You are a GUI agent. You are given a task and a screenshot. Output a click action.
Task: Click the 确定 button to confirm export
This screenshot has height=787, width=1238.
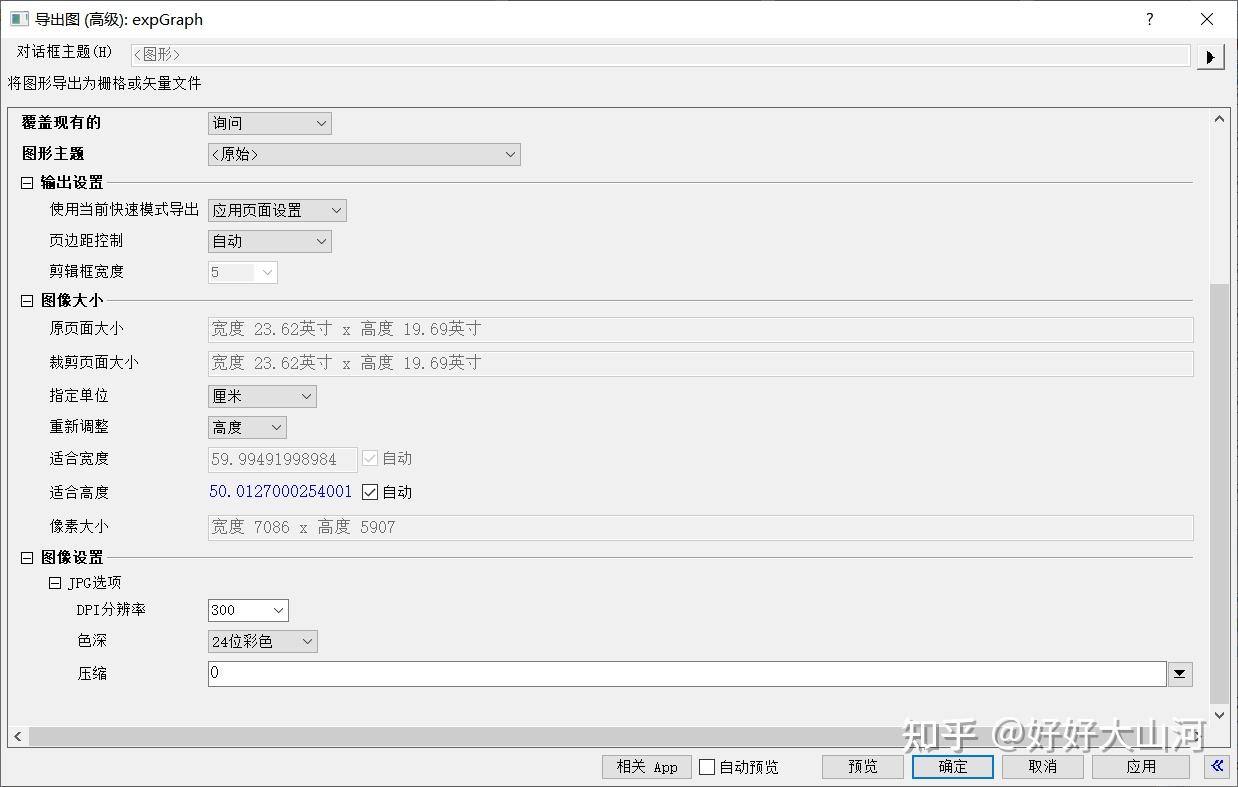tap(951, 766)
